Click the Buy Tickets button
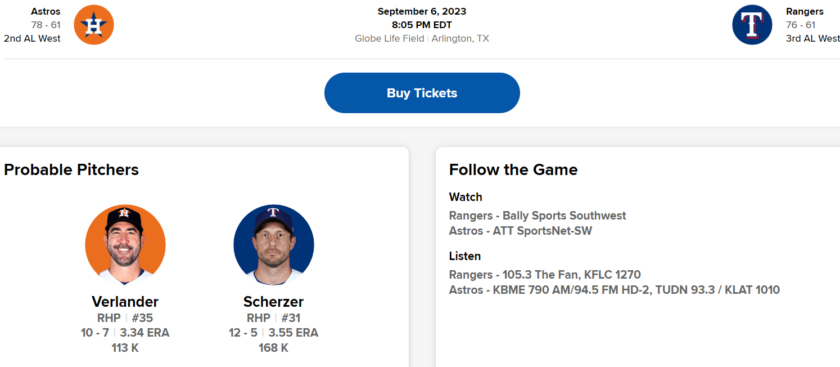The image size is (840, 367). [422, 93]
